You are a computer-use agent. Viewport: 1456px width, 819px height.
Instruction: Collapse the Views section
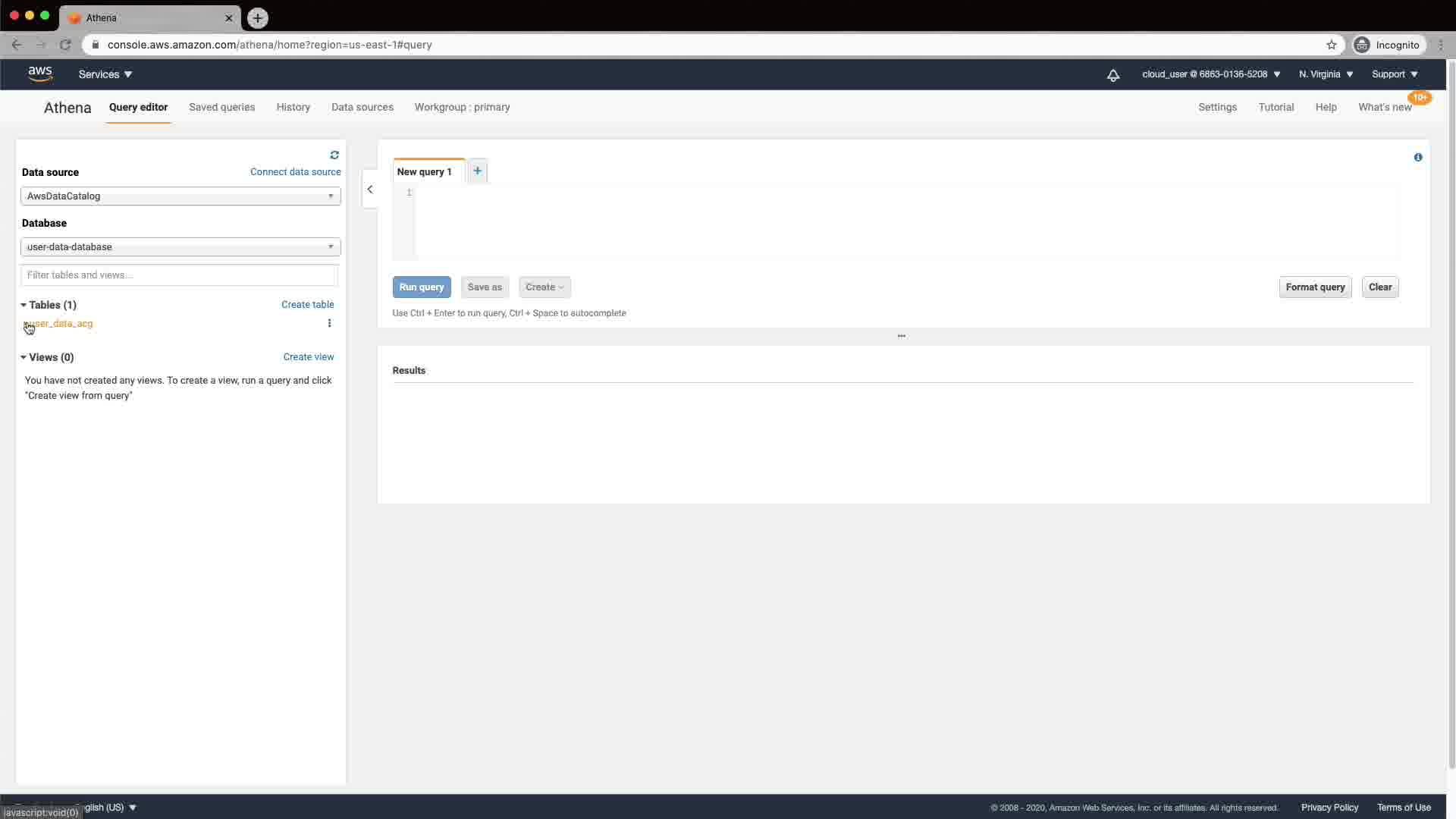[24, 357]
